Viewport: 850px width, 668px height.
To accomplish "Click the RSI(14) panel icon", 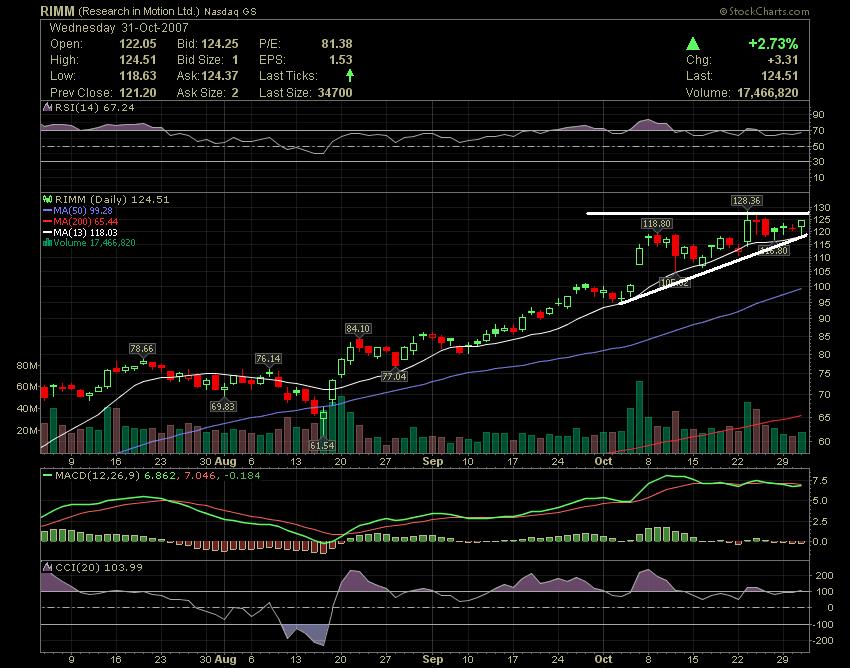I will pyautogui.click(x=48, y=108).
